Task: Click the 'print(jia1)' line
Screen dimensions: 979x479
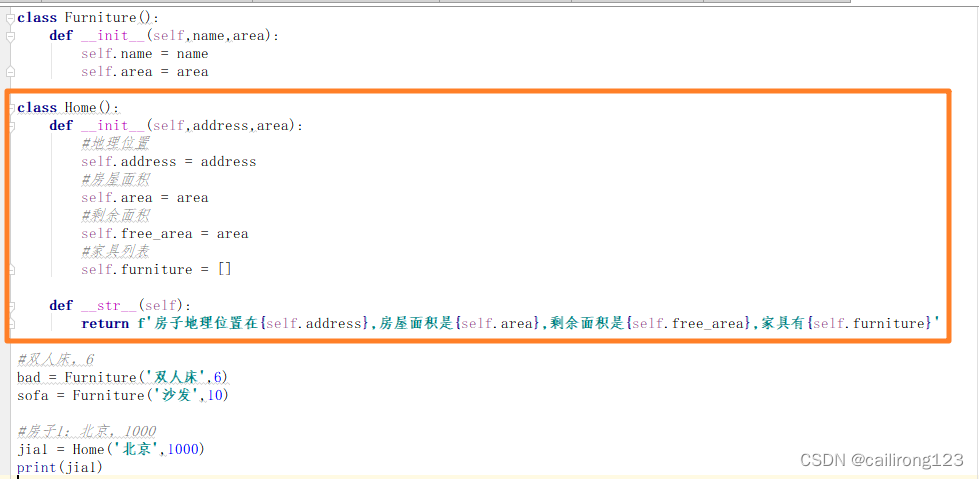Action: click(60, 467)
